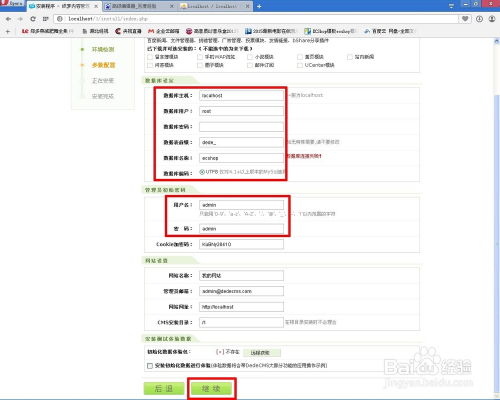Switch to the second browser tab
500x400 pixels.
click(x=140, y=6)
